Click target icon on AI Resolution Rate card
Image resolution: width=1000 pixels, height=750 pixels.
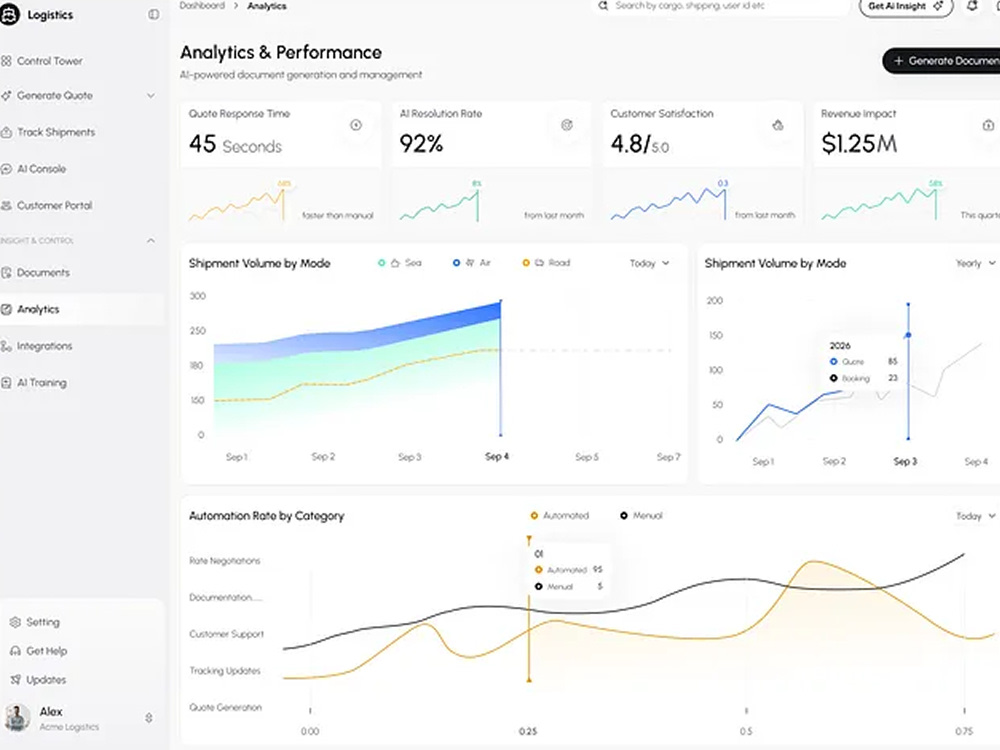click(x=567, y=125)
